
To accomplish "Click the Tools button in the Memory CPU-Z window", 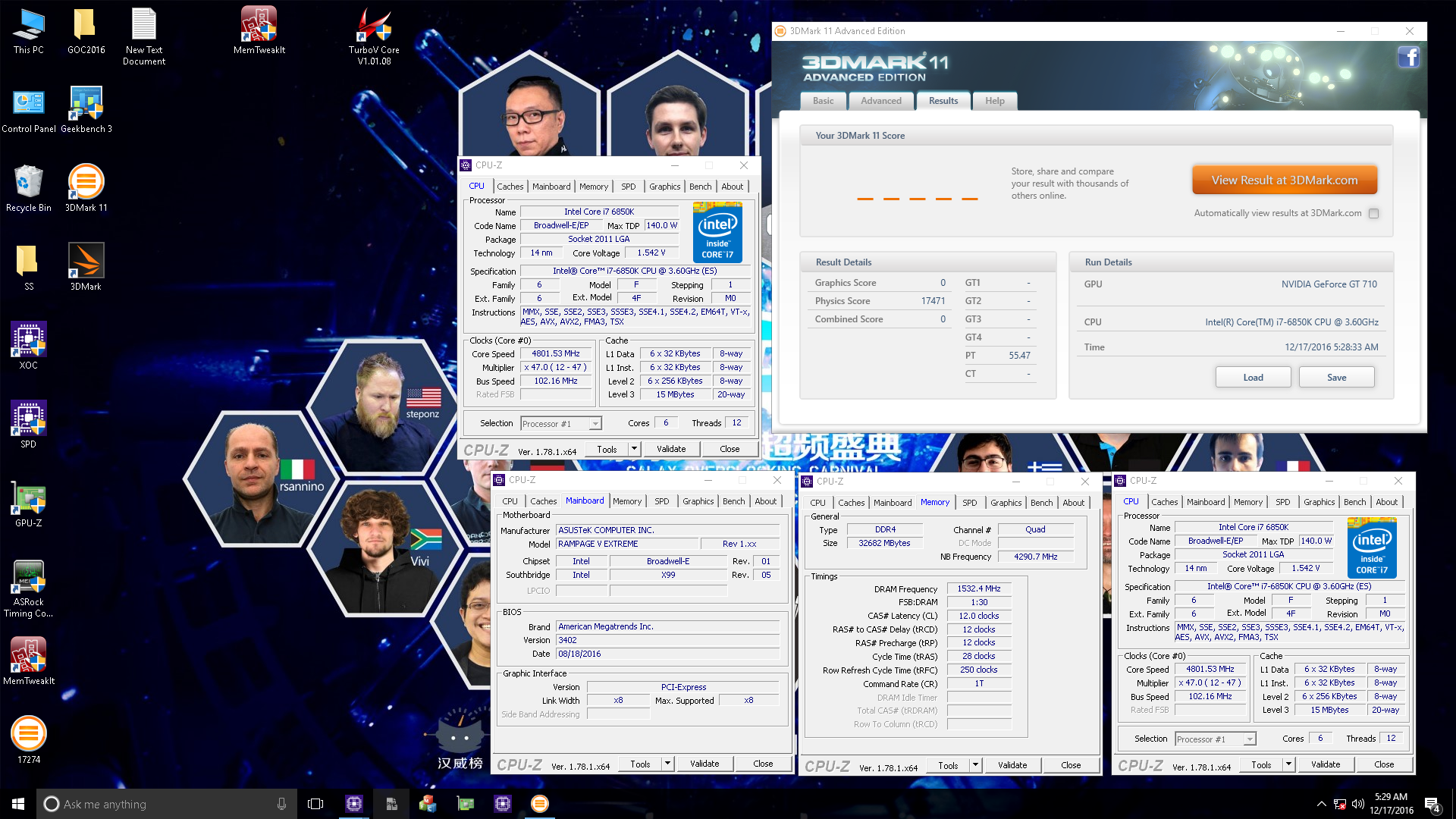I will (x=949, y=765).
